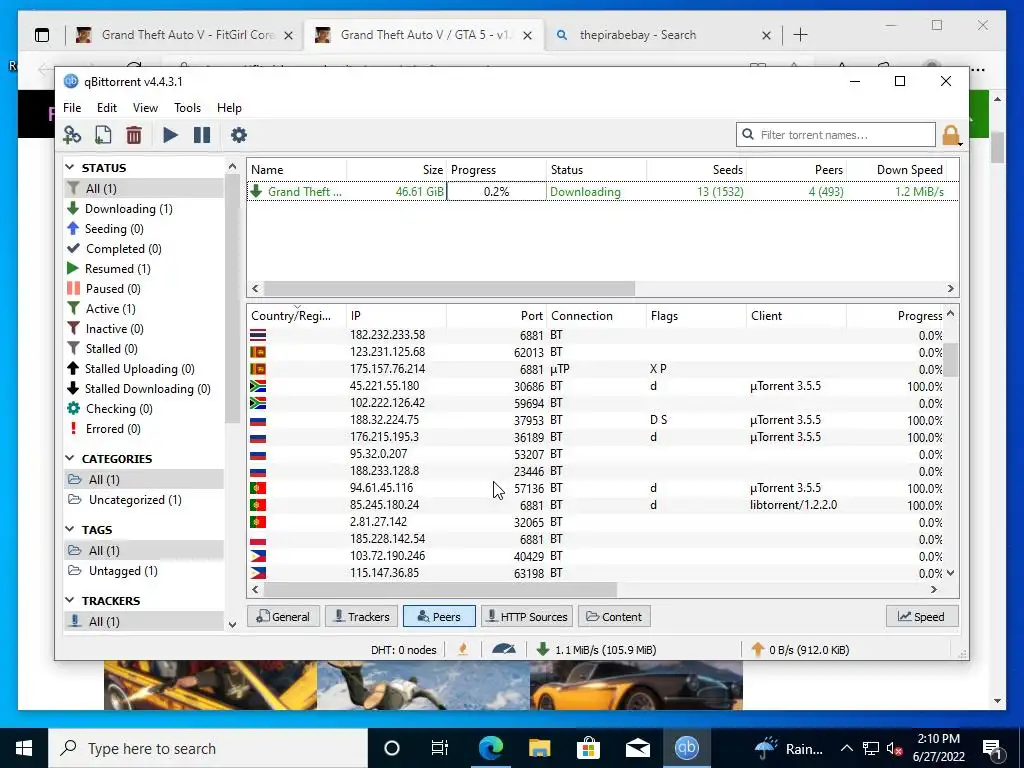Open the Tools menu
Image resolution: width=1024 pixels, height=768 pixels.
[x=187, y=108]
